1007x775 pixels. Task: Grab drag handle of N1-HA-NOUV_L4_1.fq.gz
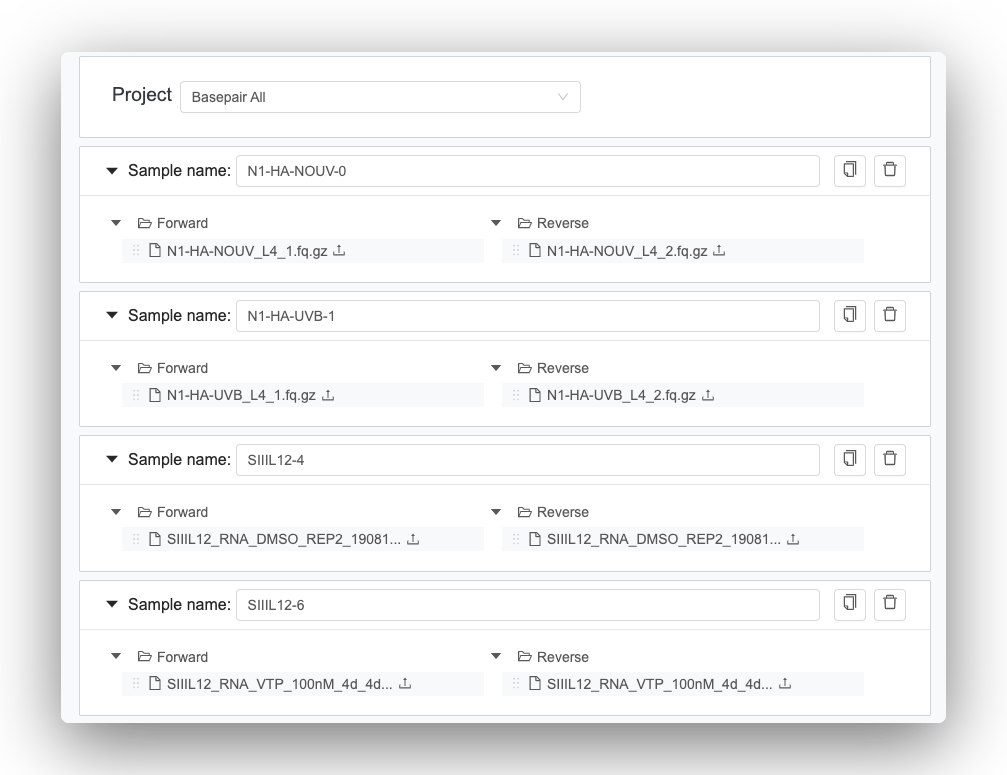pyautogui.click(x=136, y=250)
